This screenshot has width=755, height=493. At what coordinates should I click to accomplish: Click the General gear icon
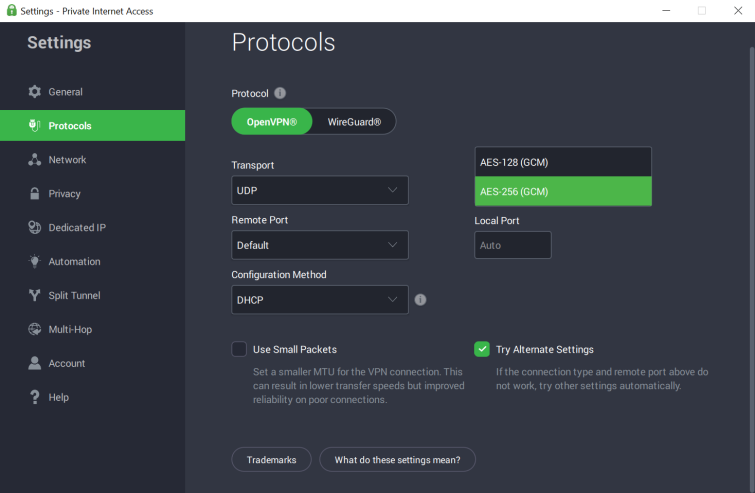35,91
